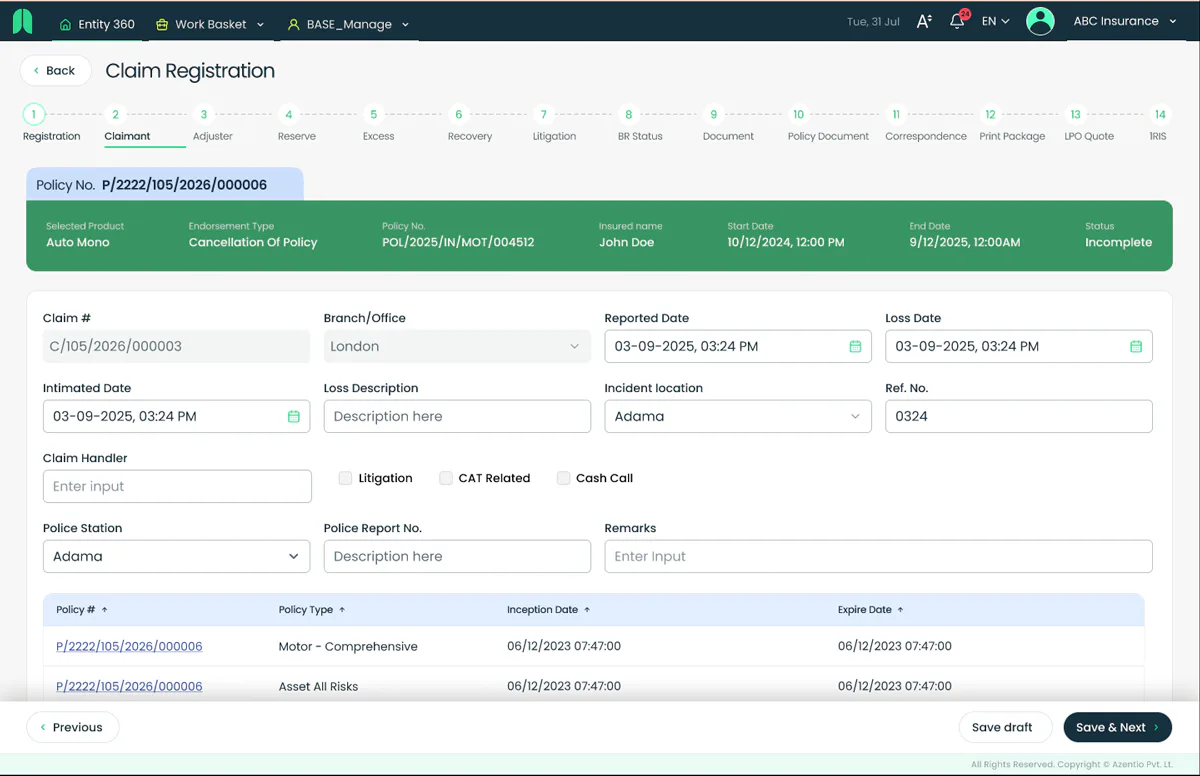Open policy link in Motor - Comprehensive row
The width and height of the screenshot is (1200, 776).
pyautogui.click(x=129, y=647)
